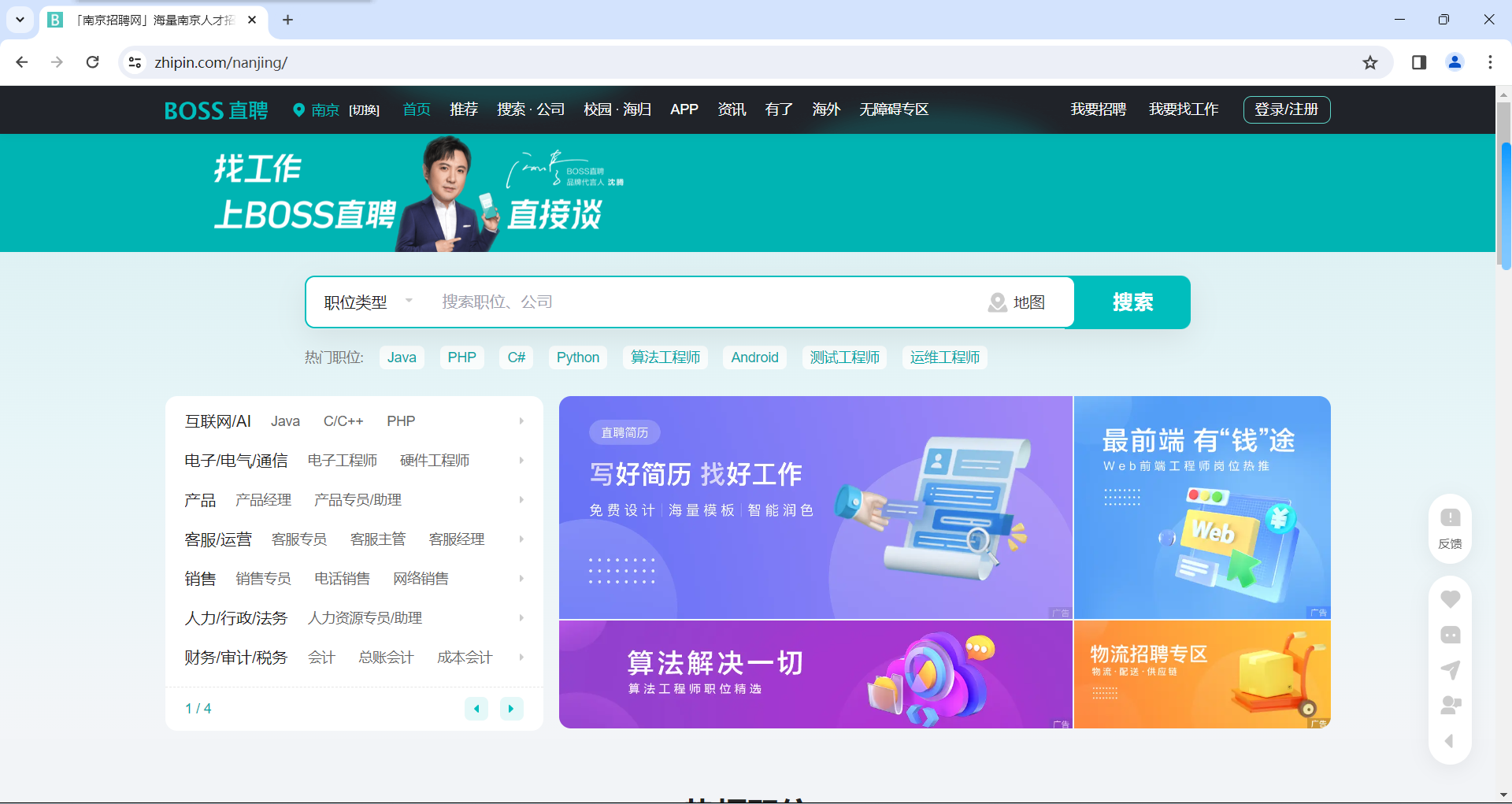Open the 电话销售 job link
The height and width of the screenshot is (804, 1512).
[x=343, y=579]
